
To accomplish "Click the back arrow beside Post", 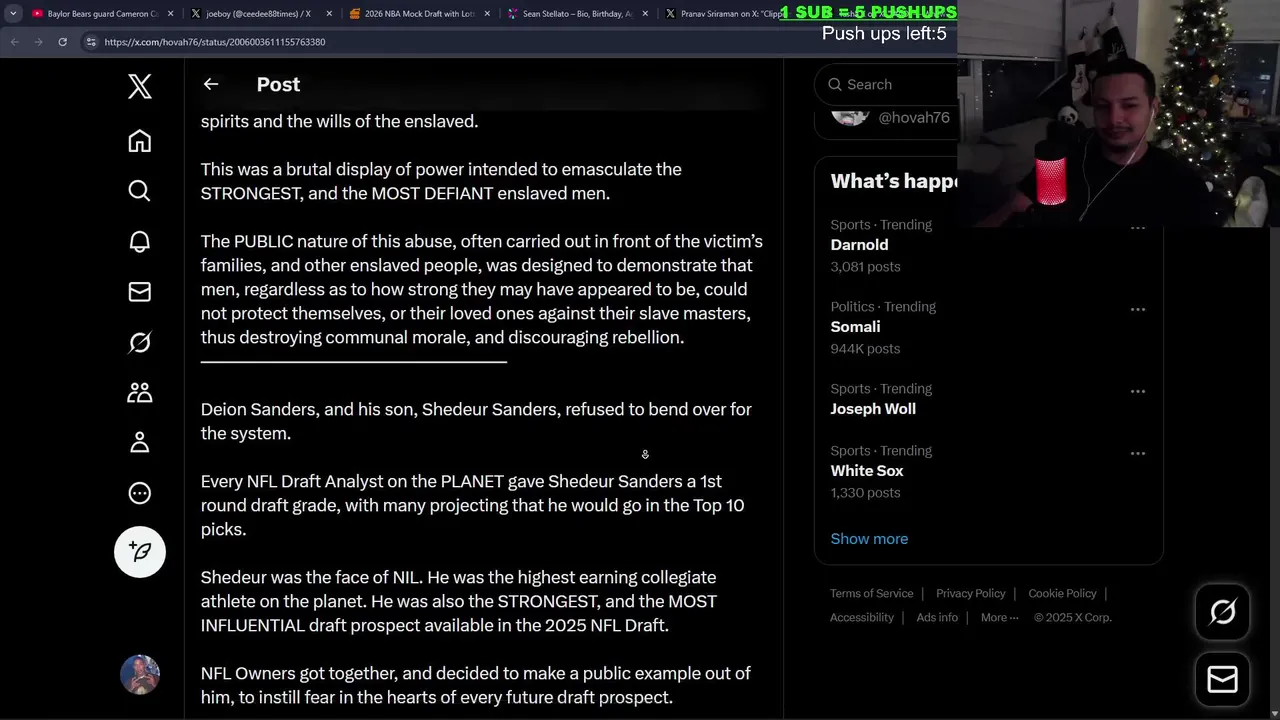I will click(x=211, y=84).
